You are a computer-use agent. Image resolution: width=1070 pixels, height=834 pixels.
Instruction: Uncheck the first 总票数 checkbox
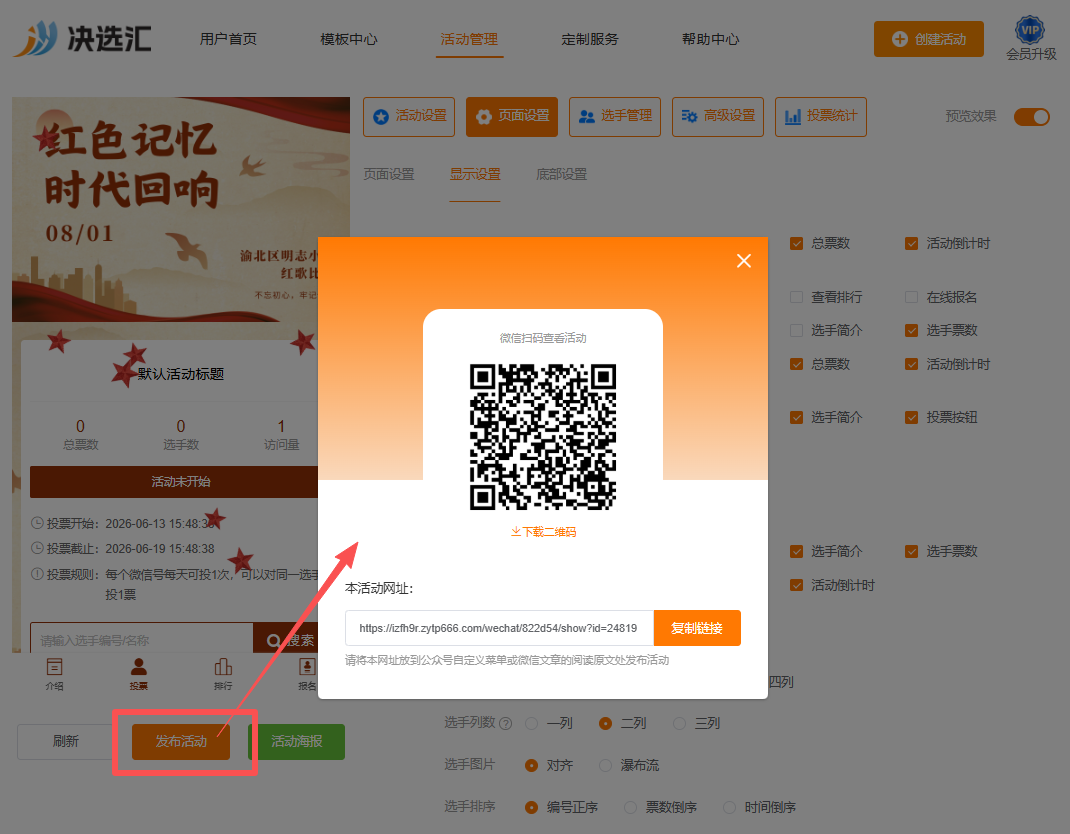[x=796, y=244]
